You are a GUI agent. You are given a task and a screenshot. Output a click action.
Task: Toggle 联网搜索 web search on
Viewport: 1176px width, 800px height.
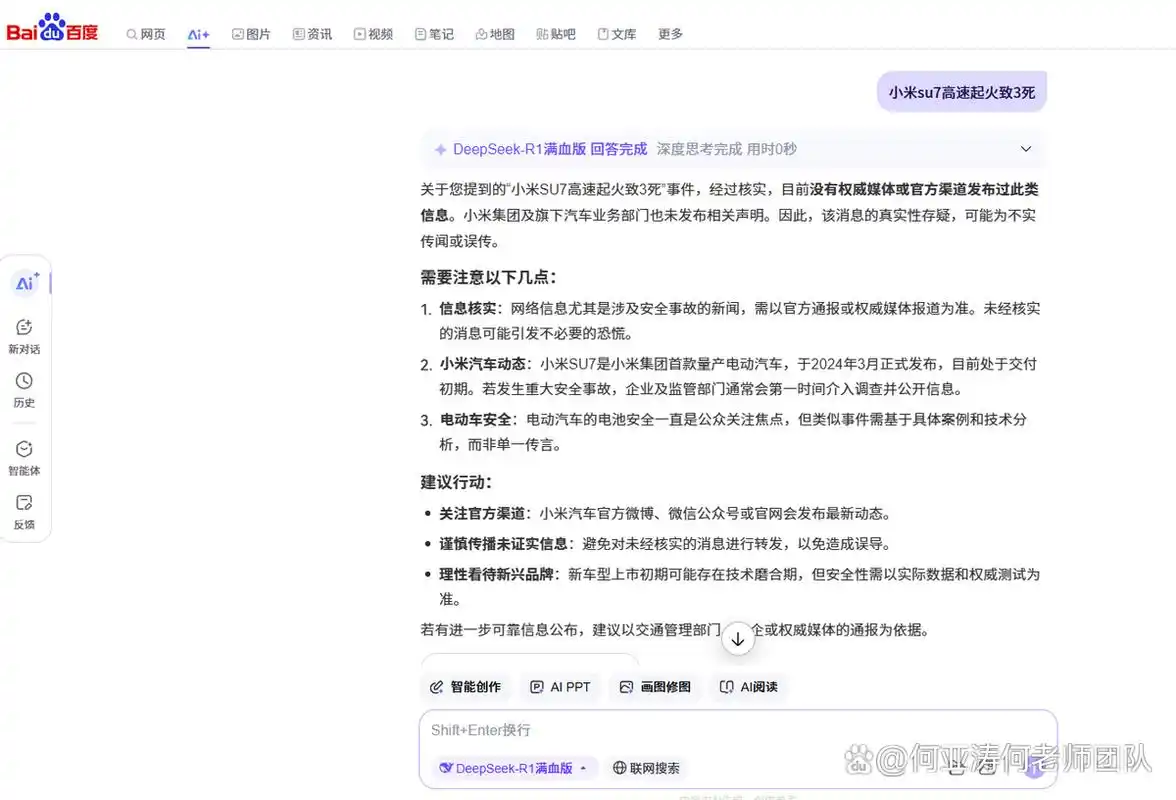(x=646, y=768)
